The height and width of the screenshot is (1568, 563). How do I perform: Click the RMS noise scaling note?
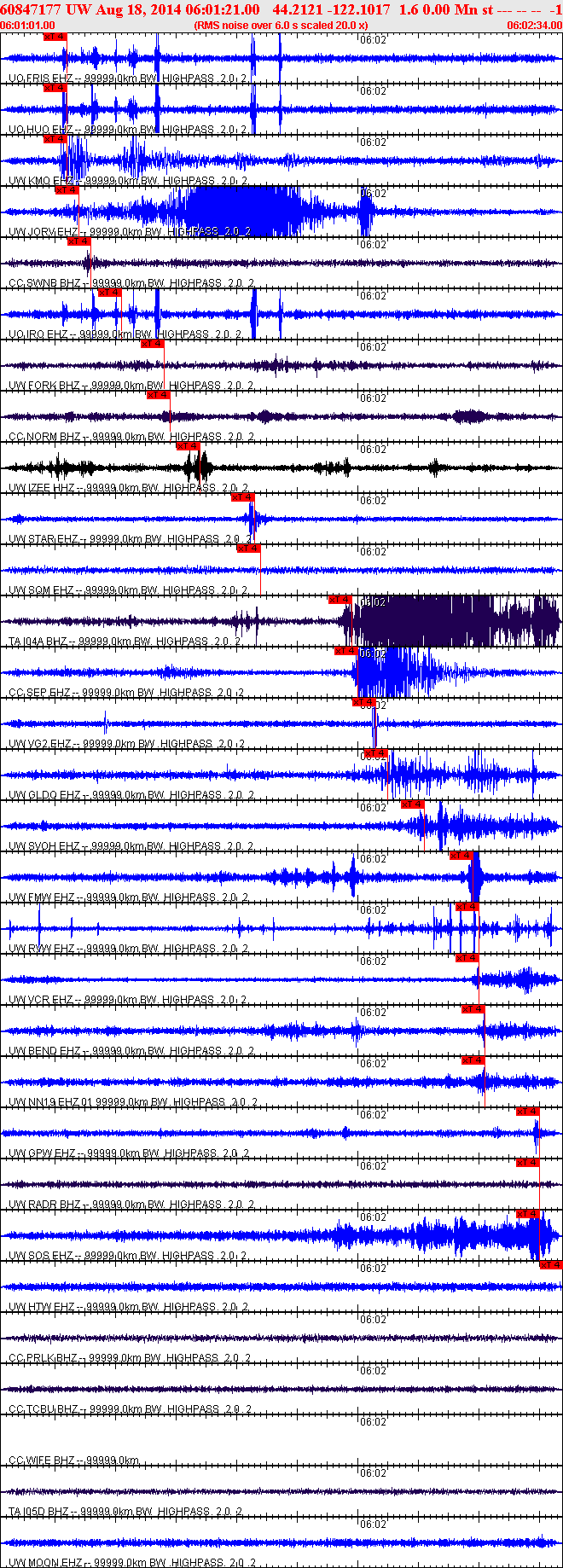point(281,26)
